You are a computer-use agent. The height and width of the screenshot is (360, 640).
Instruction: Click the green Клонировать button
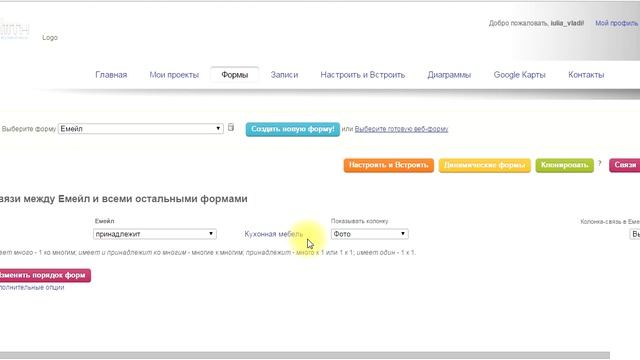pos(564,165)
